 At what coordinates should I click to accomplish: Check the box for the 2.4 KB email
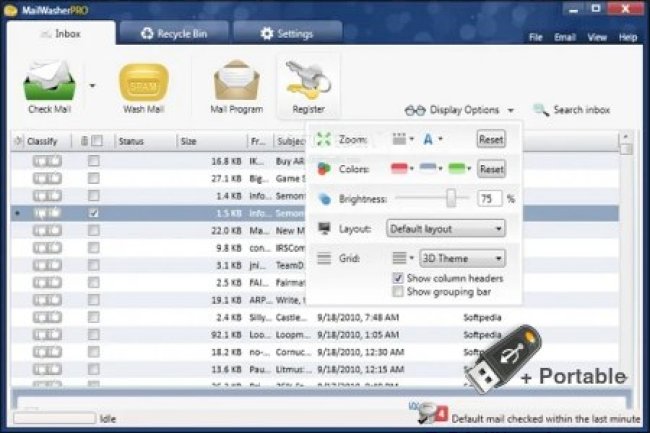[94, 317]
